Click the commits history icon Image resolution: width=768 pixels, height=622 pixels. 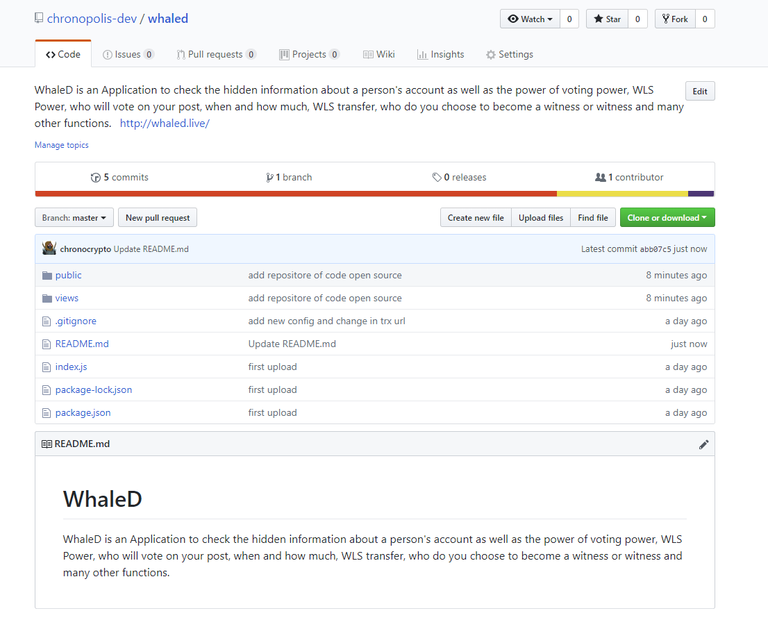pyautogui.click(x=96, y=177)
